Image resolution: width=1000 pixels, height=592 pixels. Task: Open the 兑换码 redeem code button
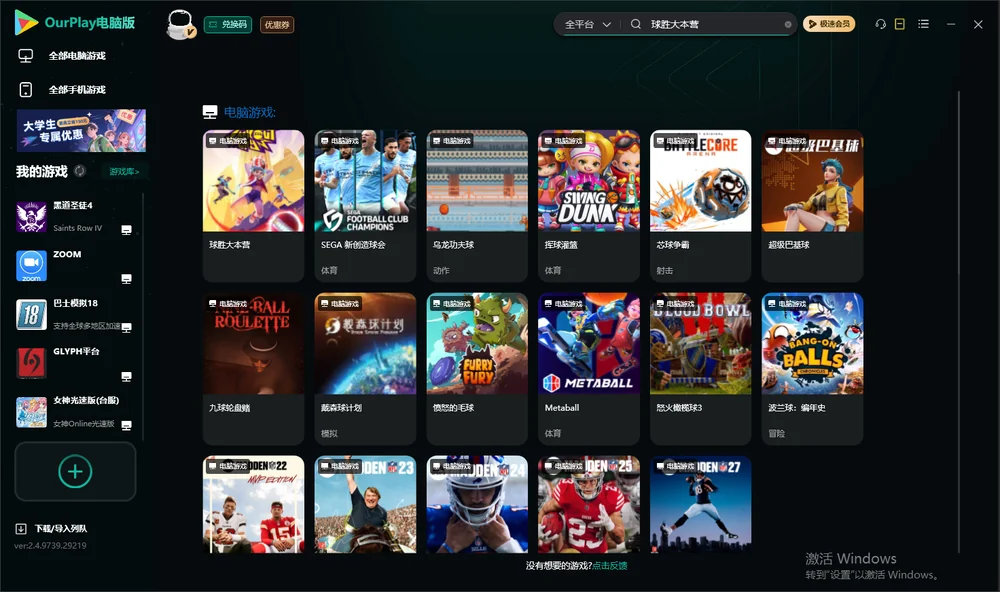(x=228, y=25)
